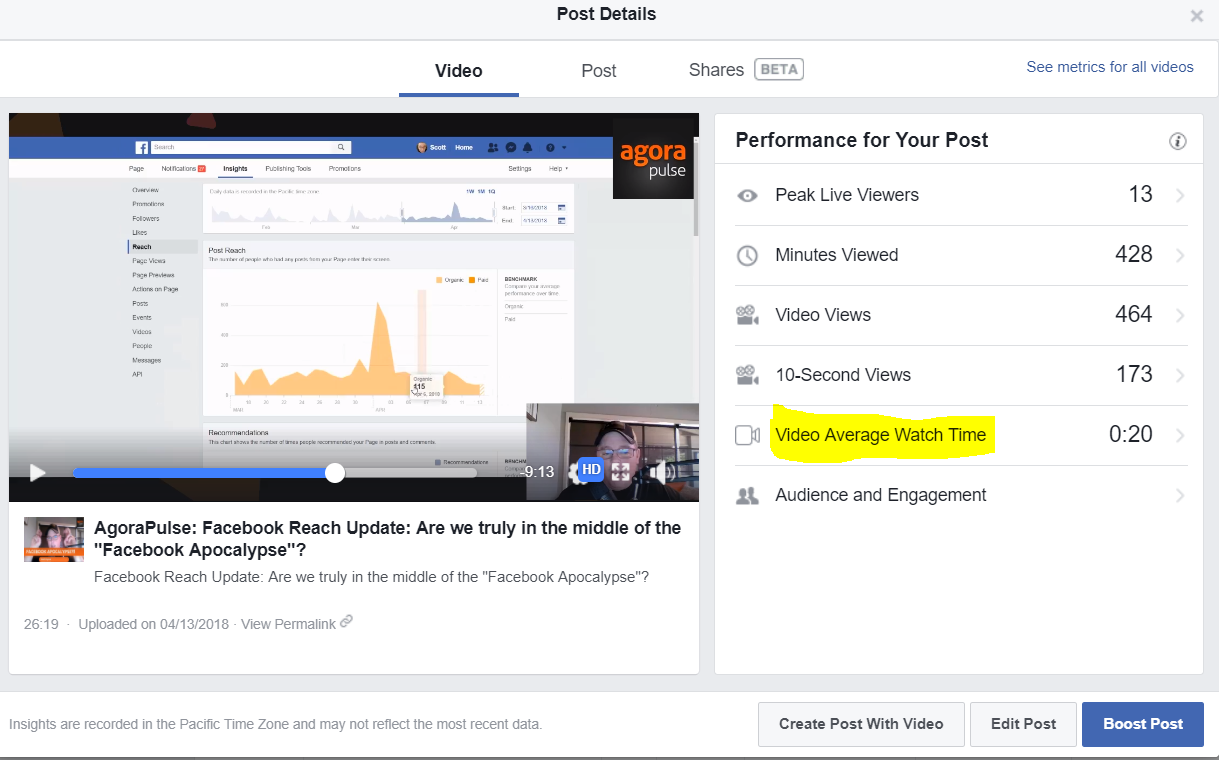Click the camera icon next to Video Views
This screenshot has width=1219, height=760.
747,315
